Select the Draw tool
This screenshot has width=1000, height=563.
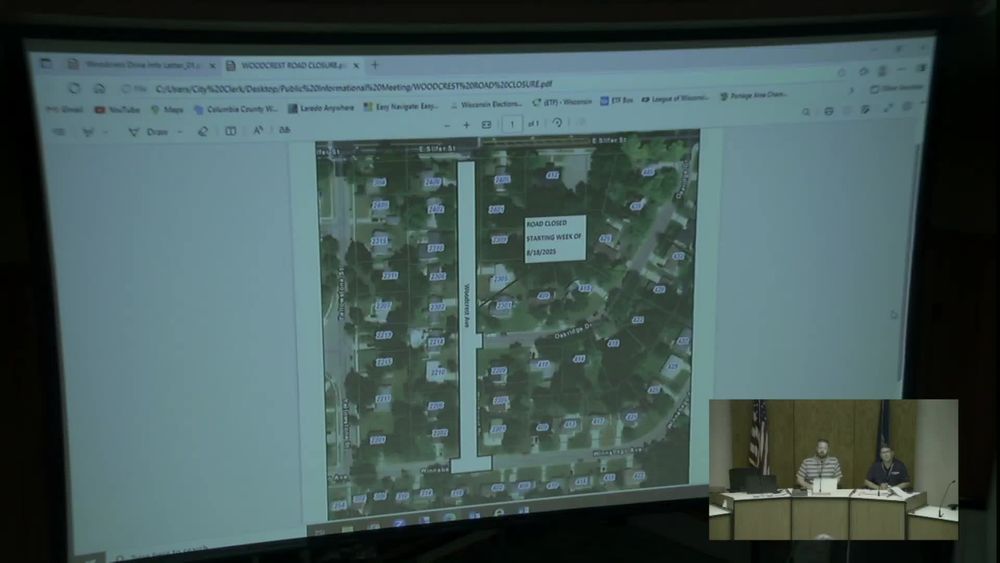click(149, 132)
